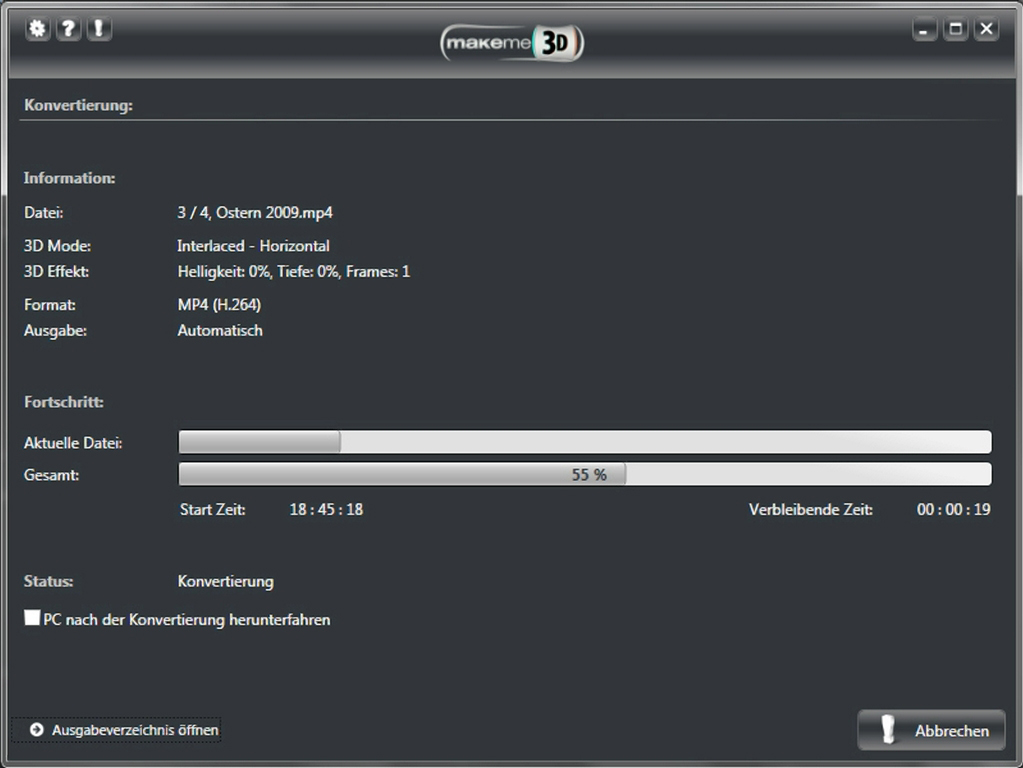Click the Aktuelle Datei progress bar
The image size is (1023, 768).
point(585,442)
